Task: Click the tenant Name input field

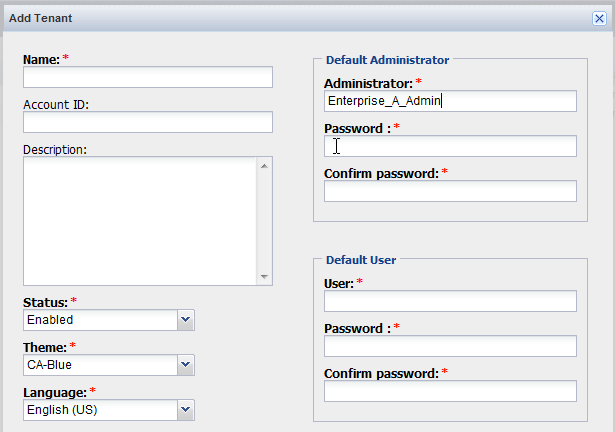Action: click(148, 77)
